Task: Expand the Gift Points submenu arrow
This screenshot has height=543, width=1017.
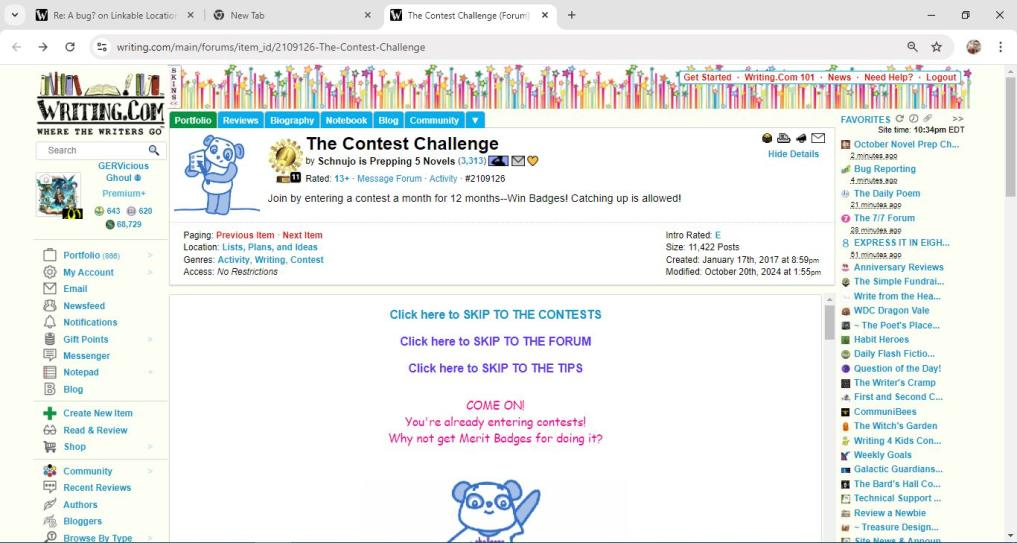Action: [x=150, y=339]
